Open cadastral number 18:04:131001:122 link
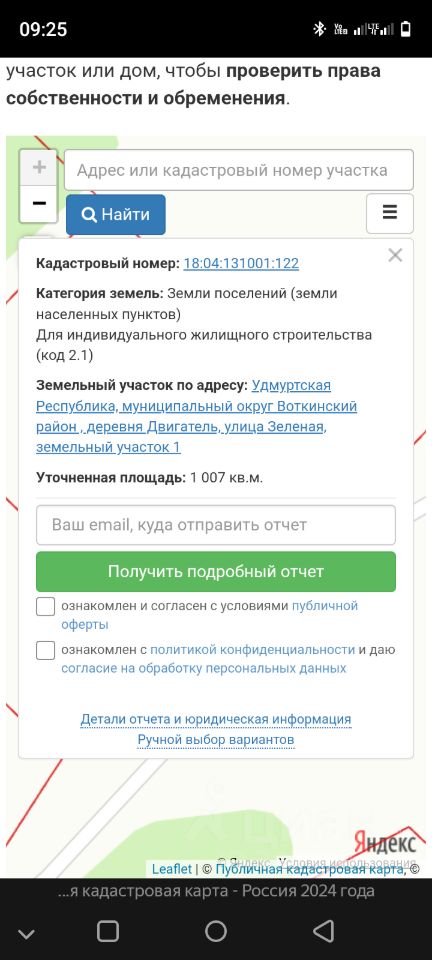The width and height of the screenshot is (432, 960). tap(241, 264)
